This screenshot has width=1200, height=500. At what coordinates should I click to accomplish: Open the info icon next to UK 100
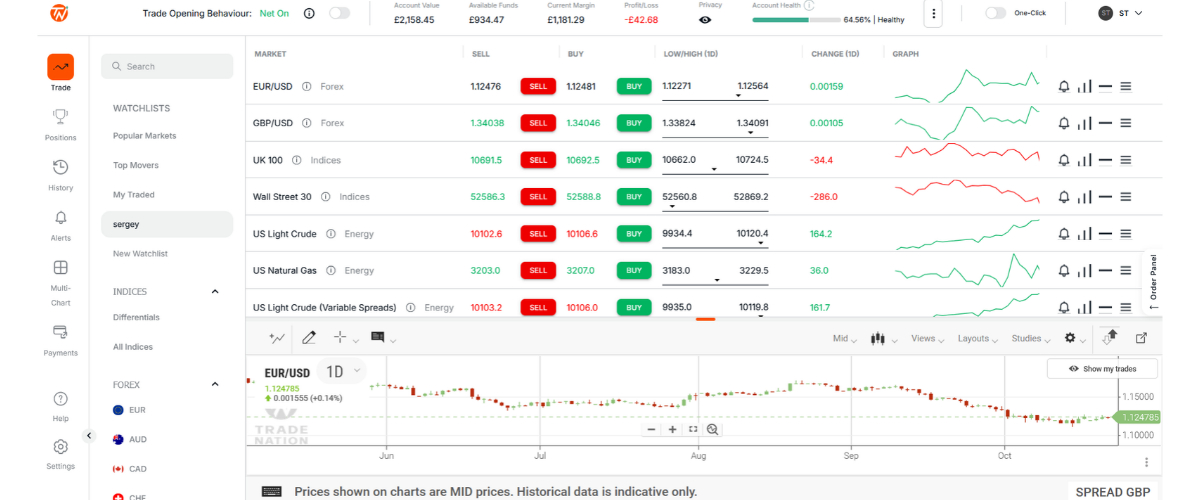coord(297,160)
